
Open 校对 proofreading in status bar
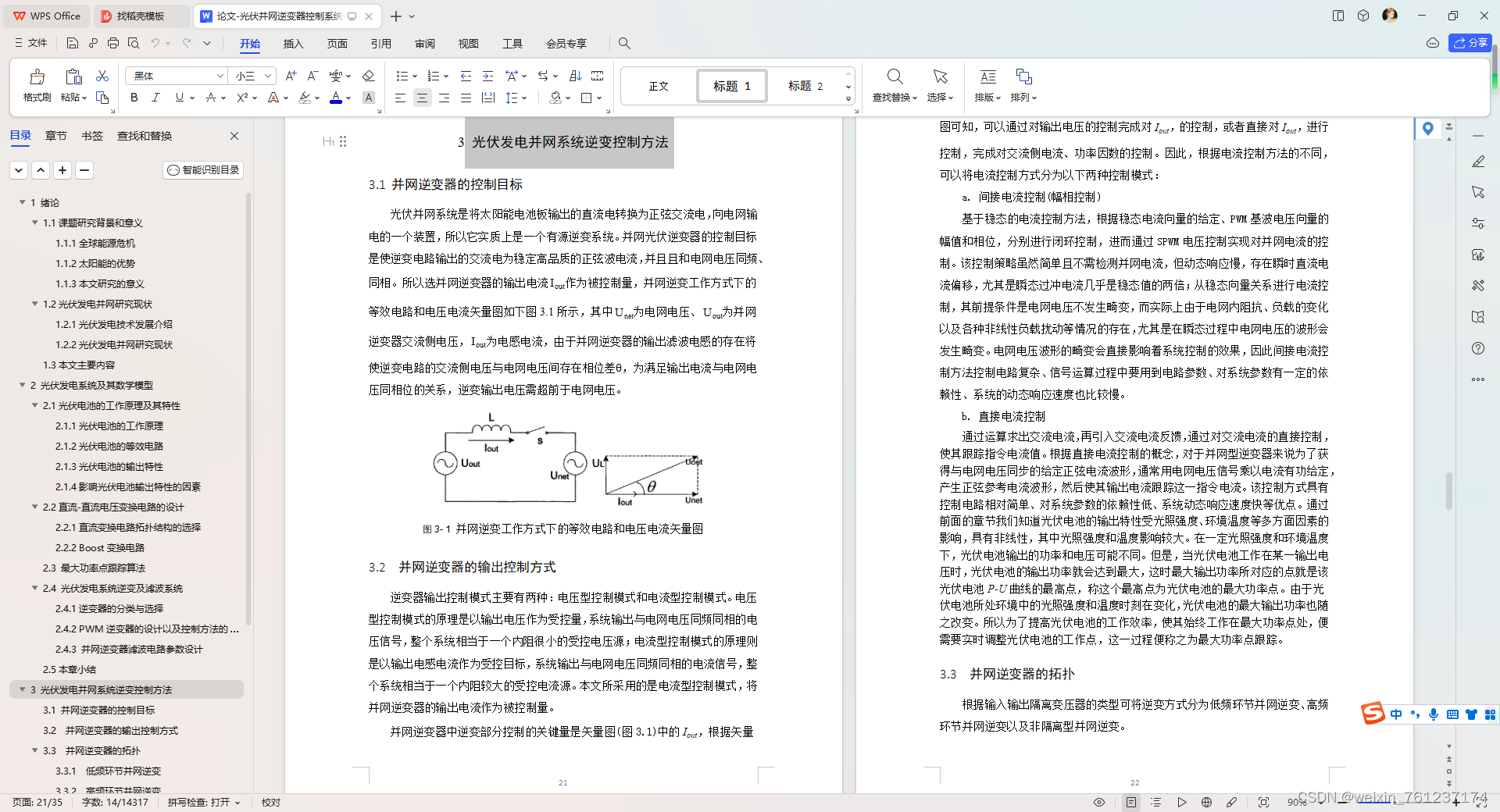(271, 802)
